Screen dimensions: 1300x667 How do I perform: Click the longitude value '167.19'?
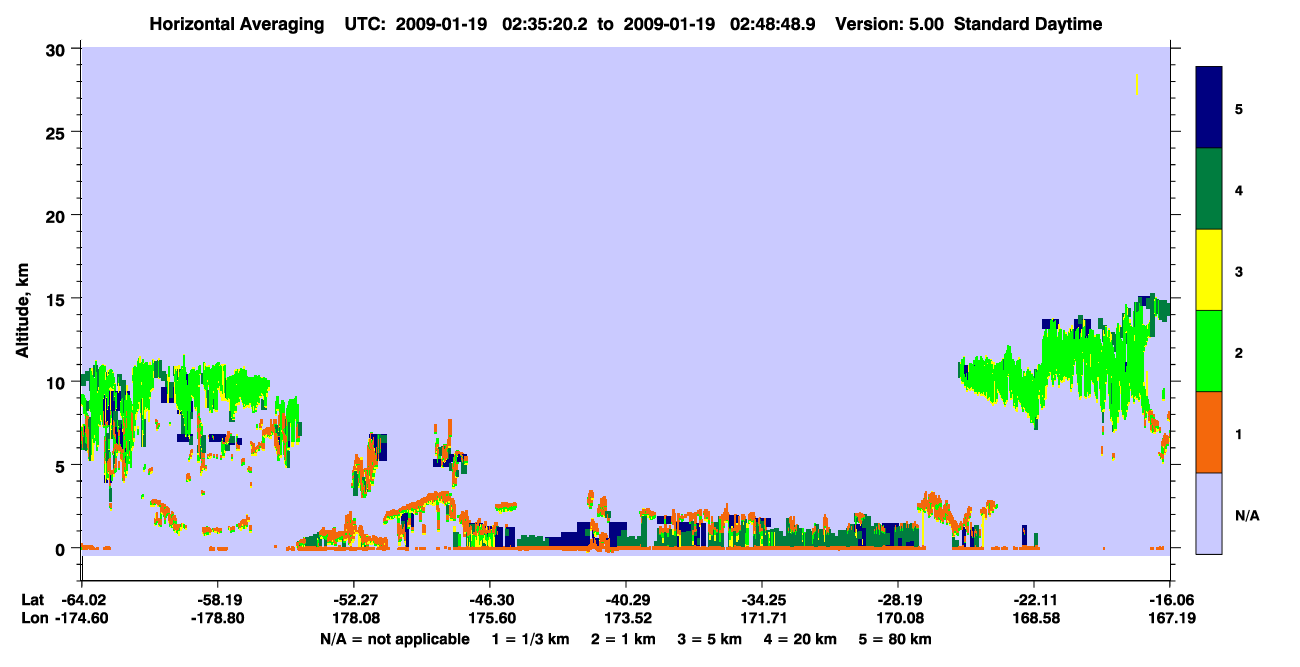[1170, 619]
